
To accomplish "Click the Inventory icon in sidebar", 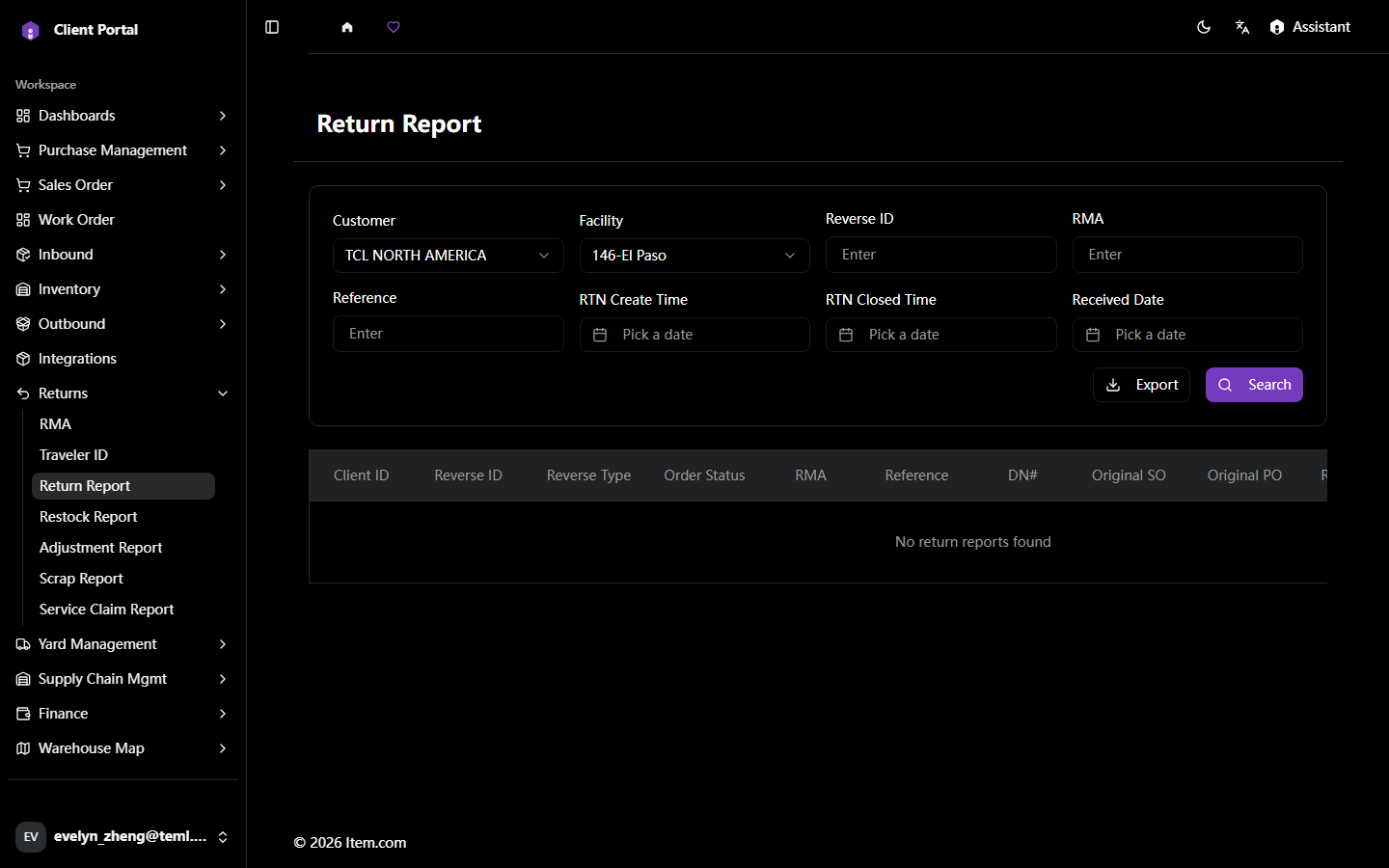I will pyautogui.click(x=23, y=289).
